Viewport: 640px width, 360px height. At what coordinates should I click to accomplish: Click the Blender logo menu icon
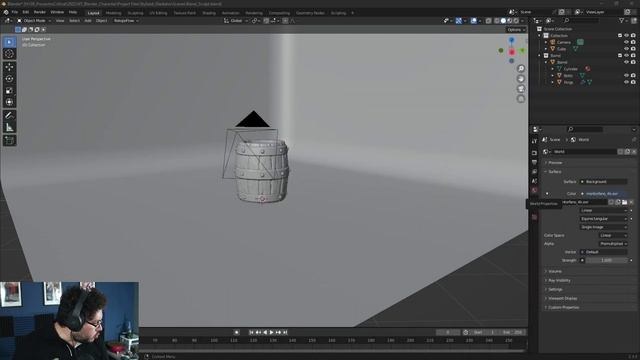pos(6,12)
